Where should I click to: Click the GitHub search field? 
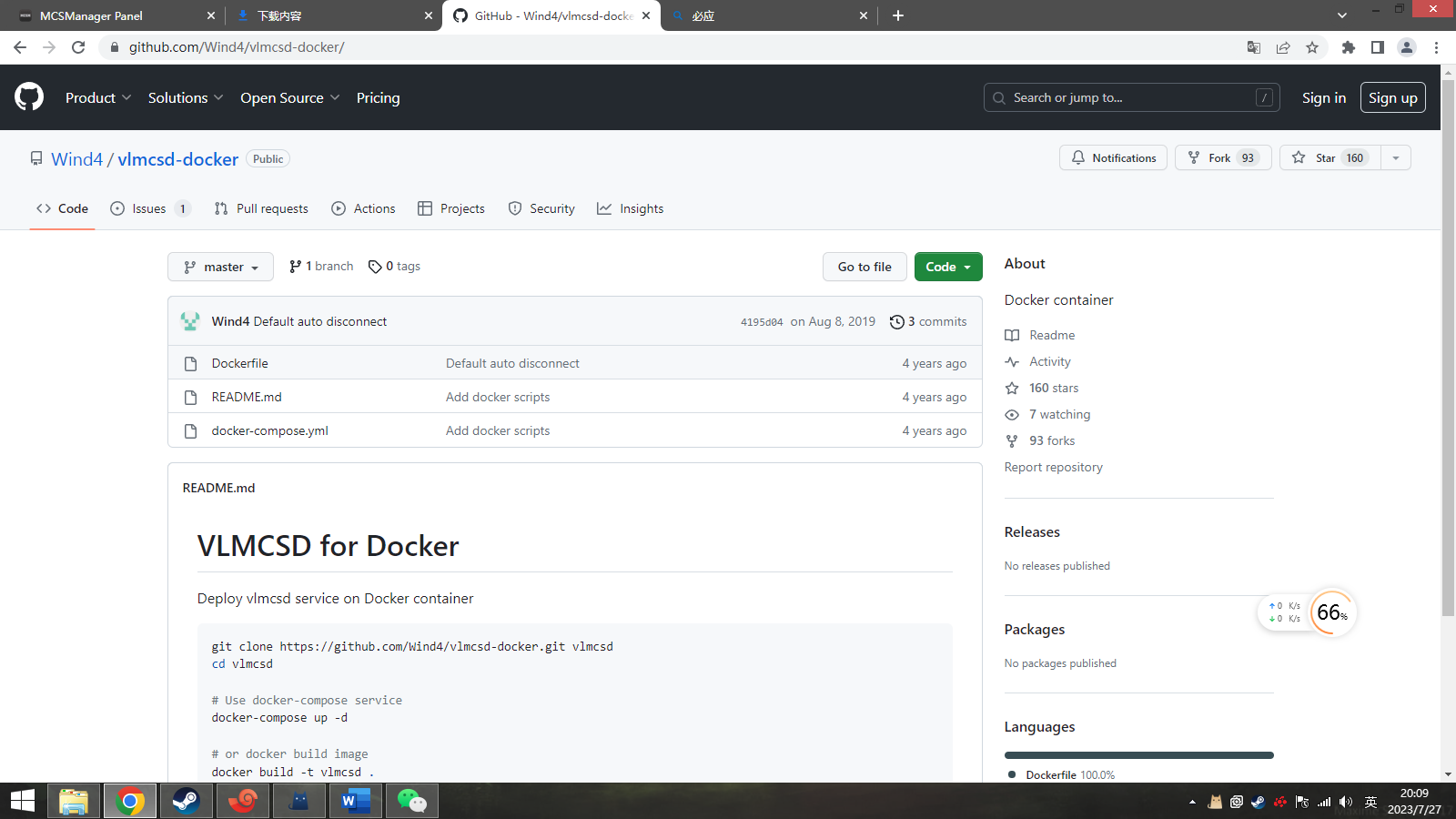point(1131,97)
